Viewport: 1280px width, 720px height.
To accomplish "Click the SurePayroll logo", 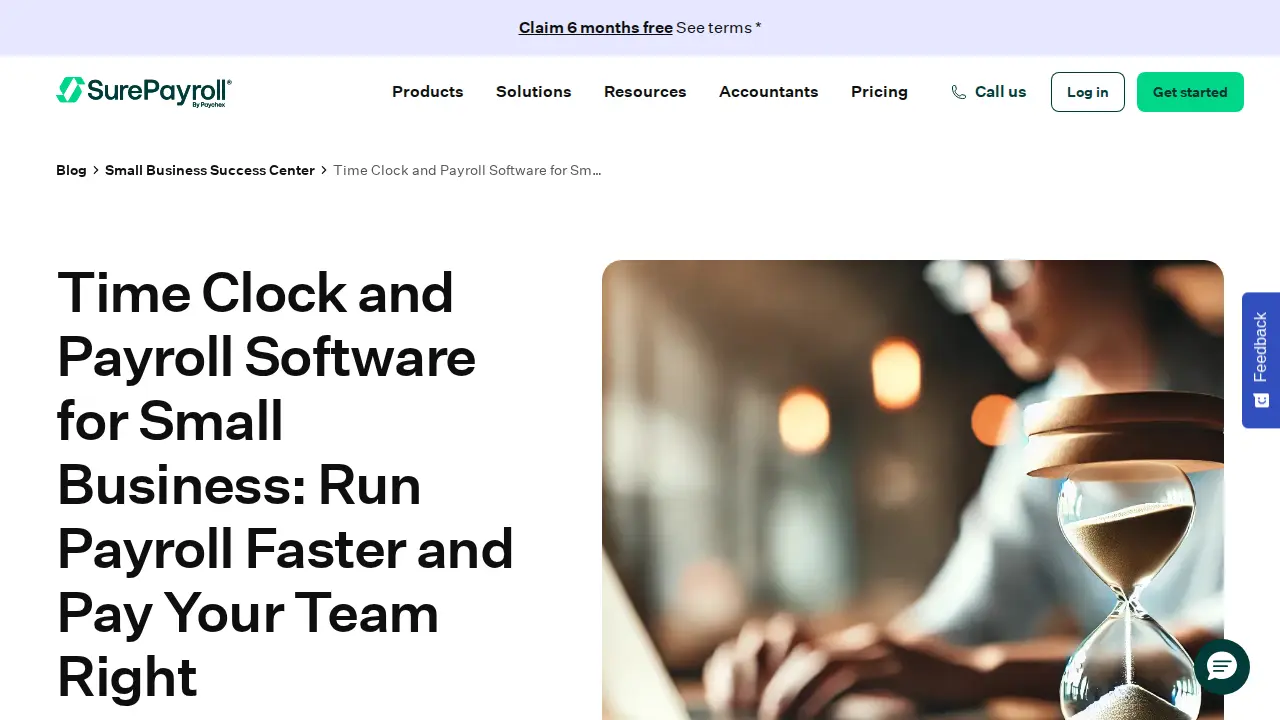I will tap(144, 91).
